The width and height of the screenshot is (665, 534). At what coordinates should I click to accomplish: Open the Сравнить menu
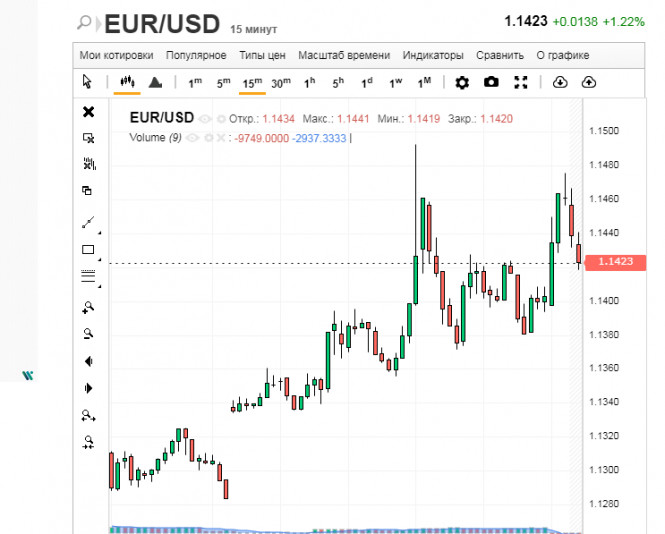pos(500,56)
